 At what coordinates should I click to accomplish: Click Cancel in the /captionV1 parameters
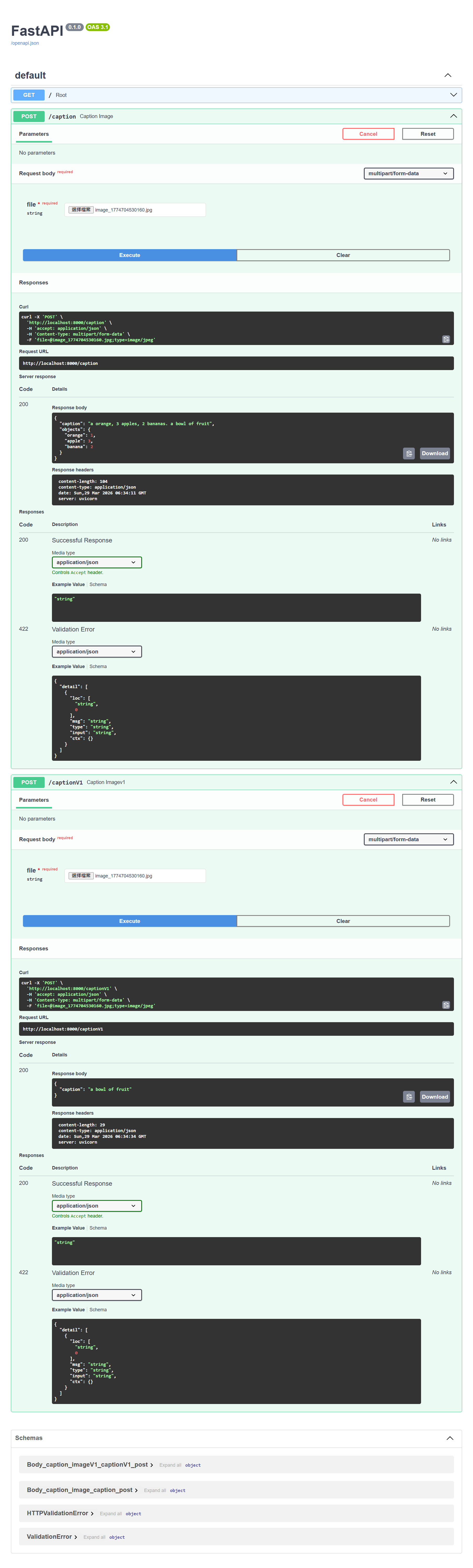click(x=368, y=800)
